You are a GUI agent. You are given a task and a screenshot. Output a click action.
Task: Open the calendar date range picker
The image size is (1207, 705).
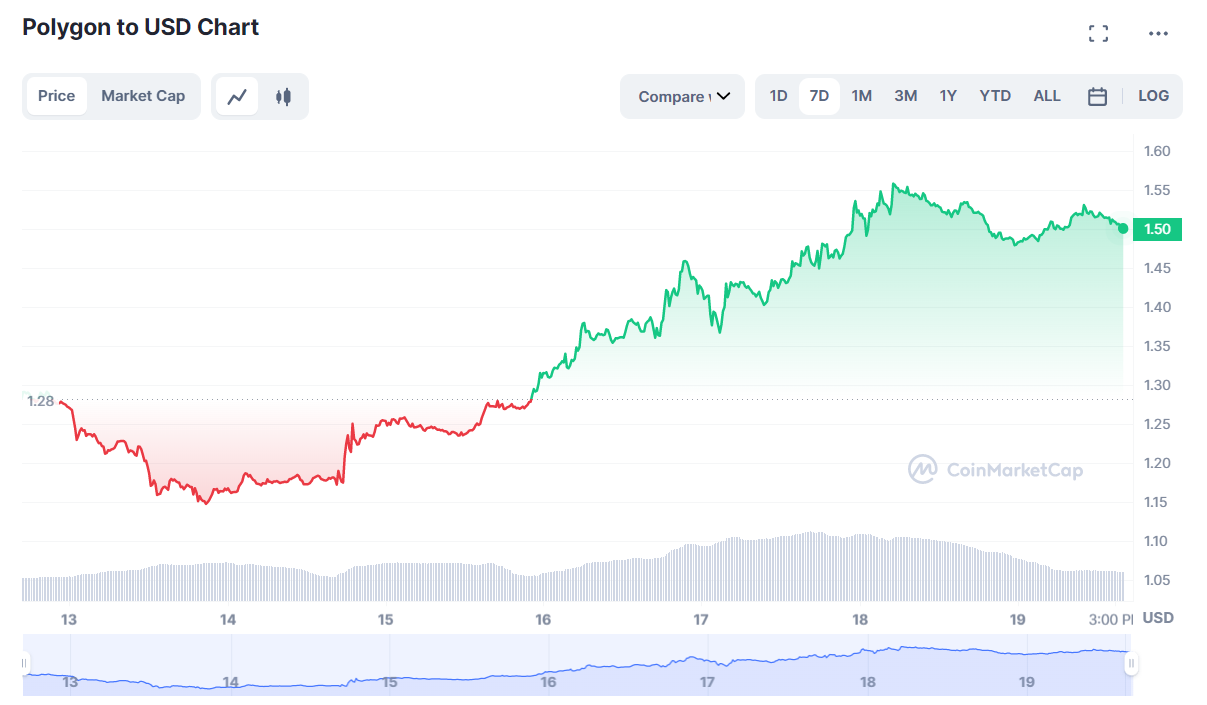(x=1097, y=97)
